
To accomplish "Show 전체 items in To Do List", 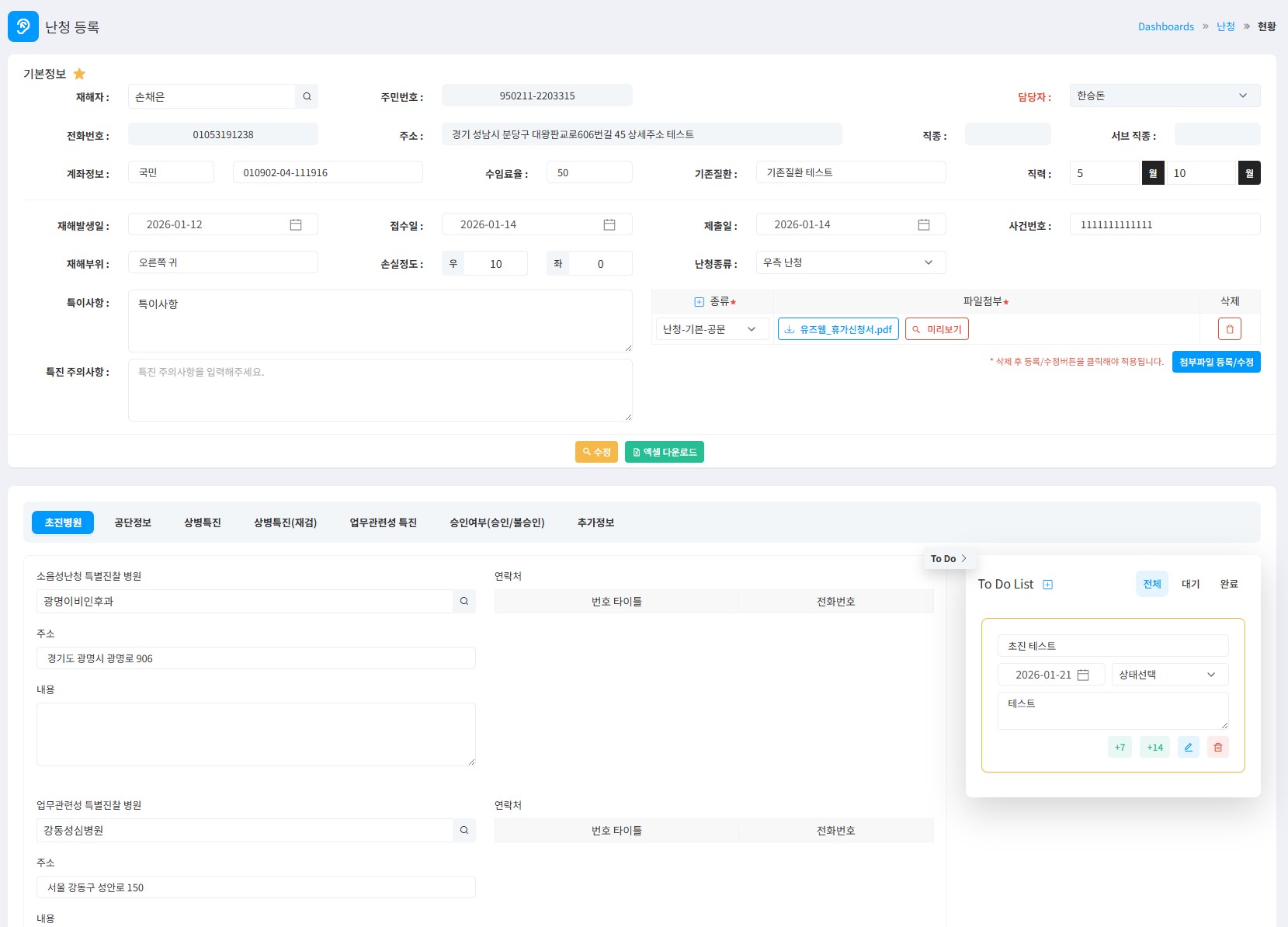I will [1151, 584].
